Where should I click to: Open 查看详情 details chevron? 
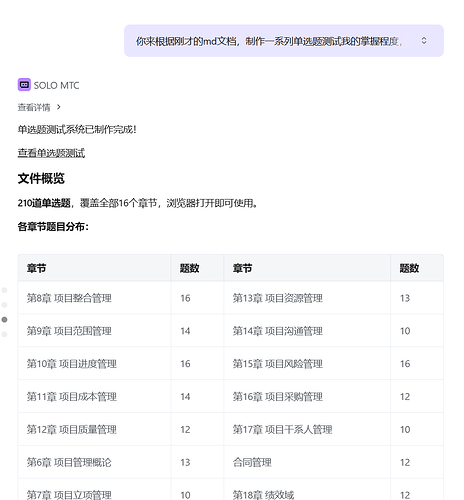click(59, 107)
